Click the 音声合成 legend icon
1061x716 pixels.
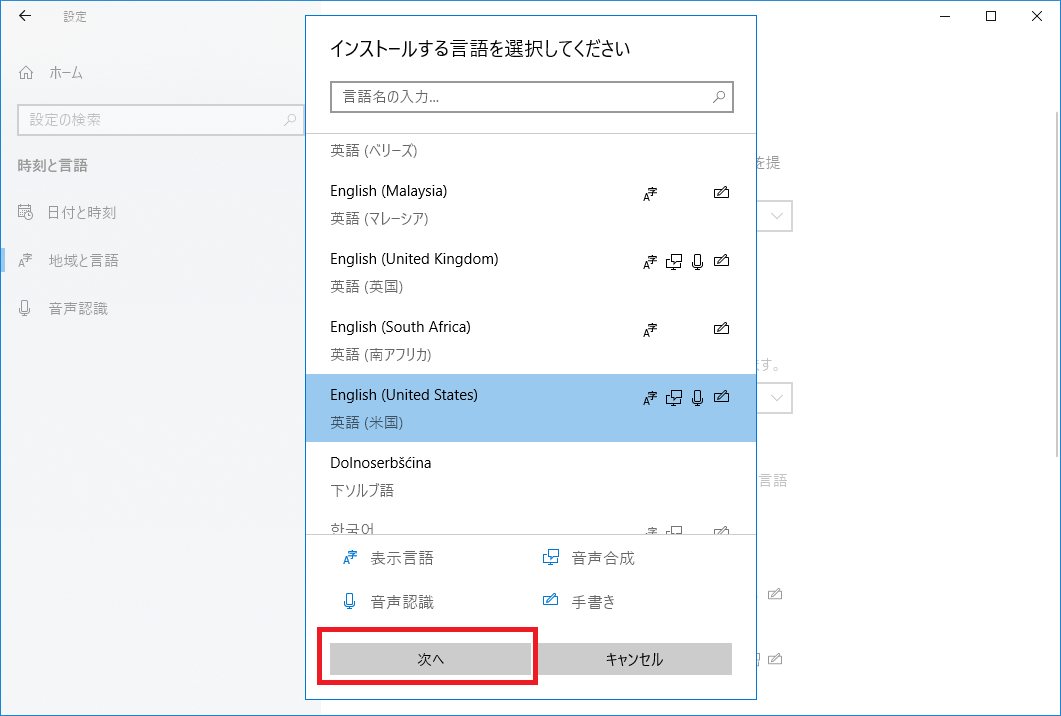551,558
